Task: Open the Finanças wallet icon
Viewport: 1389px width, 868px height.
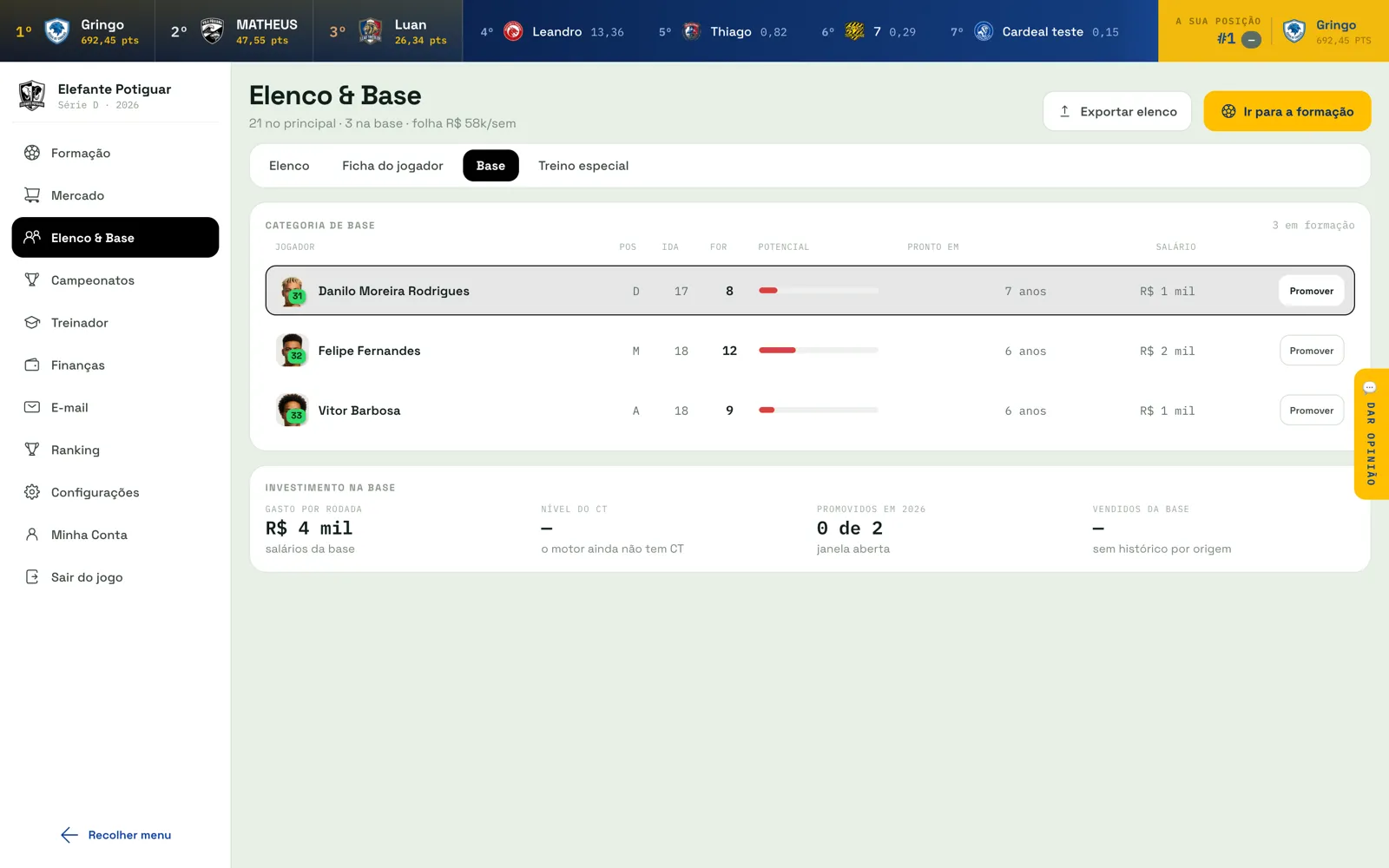Action: coord(32,365)
